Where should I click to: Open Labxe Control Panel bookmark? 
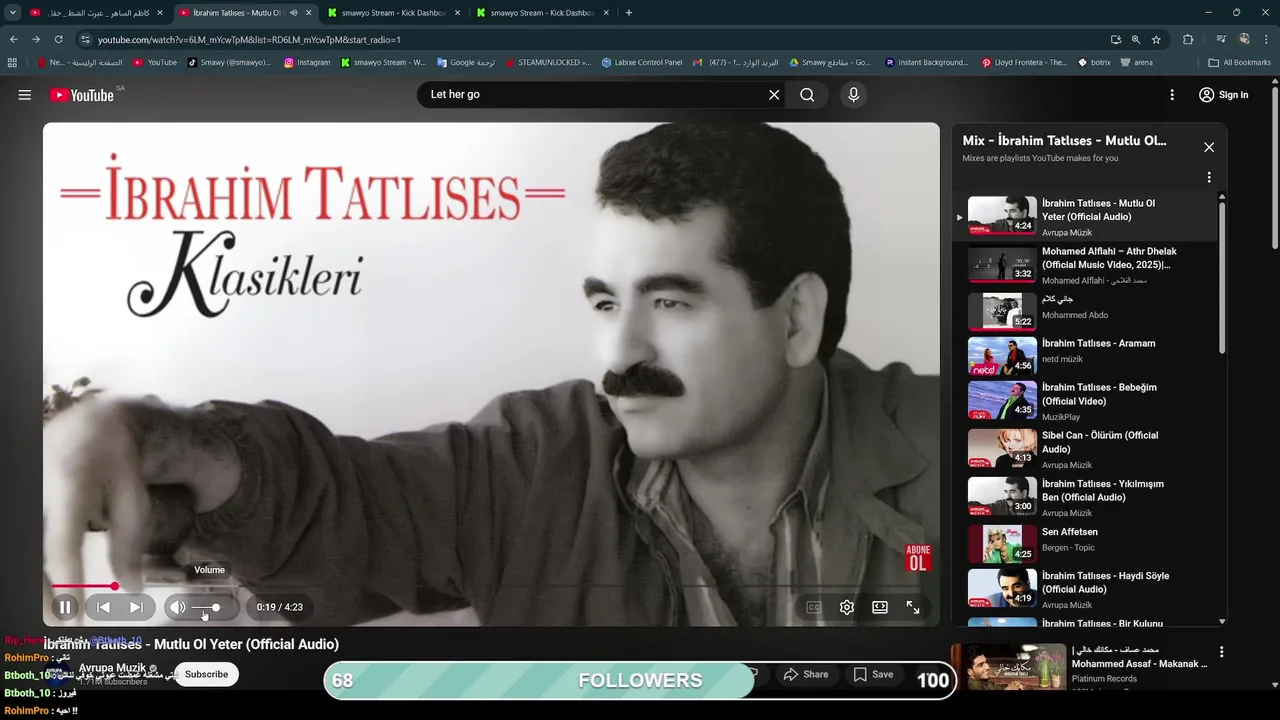coord(642,62)
